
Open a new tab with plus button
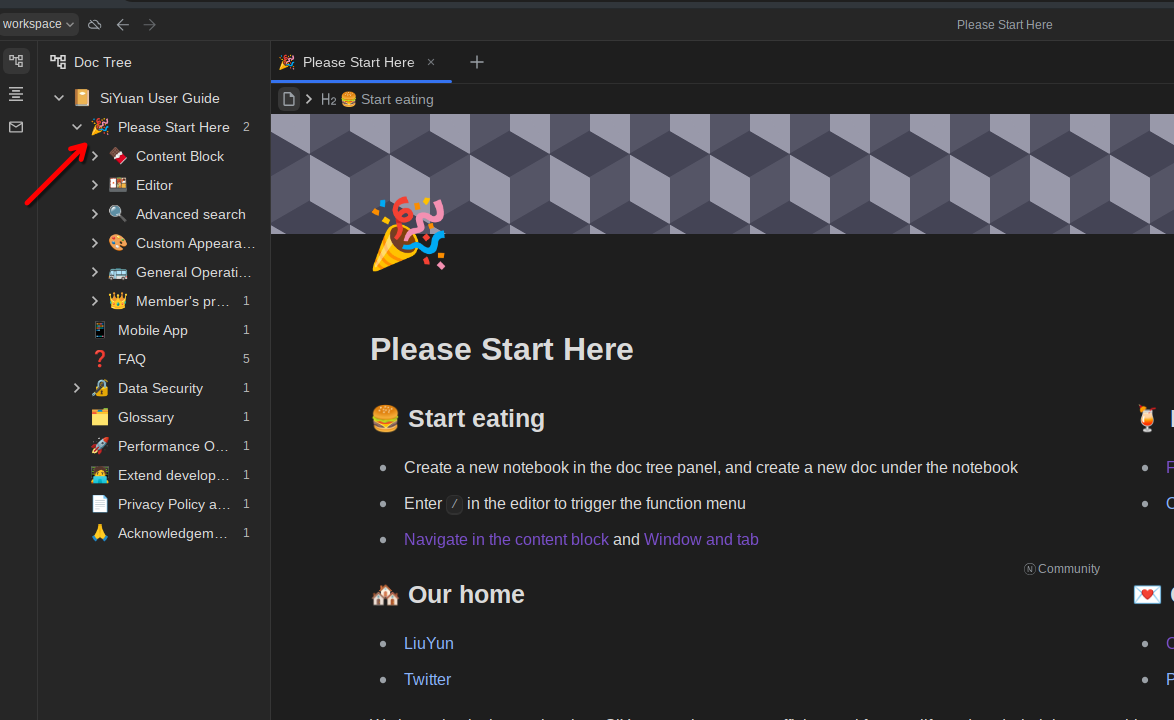point(477,62)
